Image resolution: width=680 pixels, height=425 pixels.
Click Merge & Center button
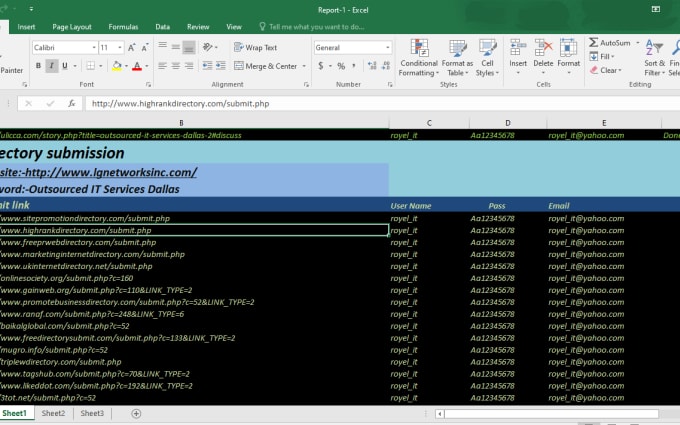[265, 66]
